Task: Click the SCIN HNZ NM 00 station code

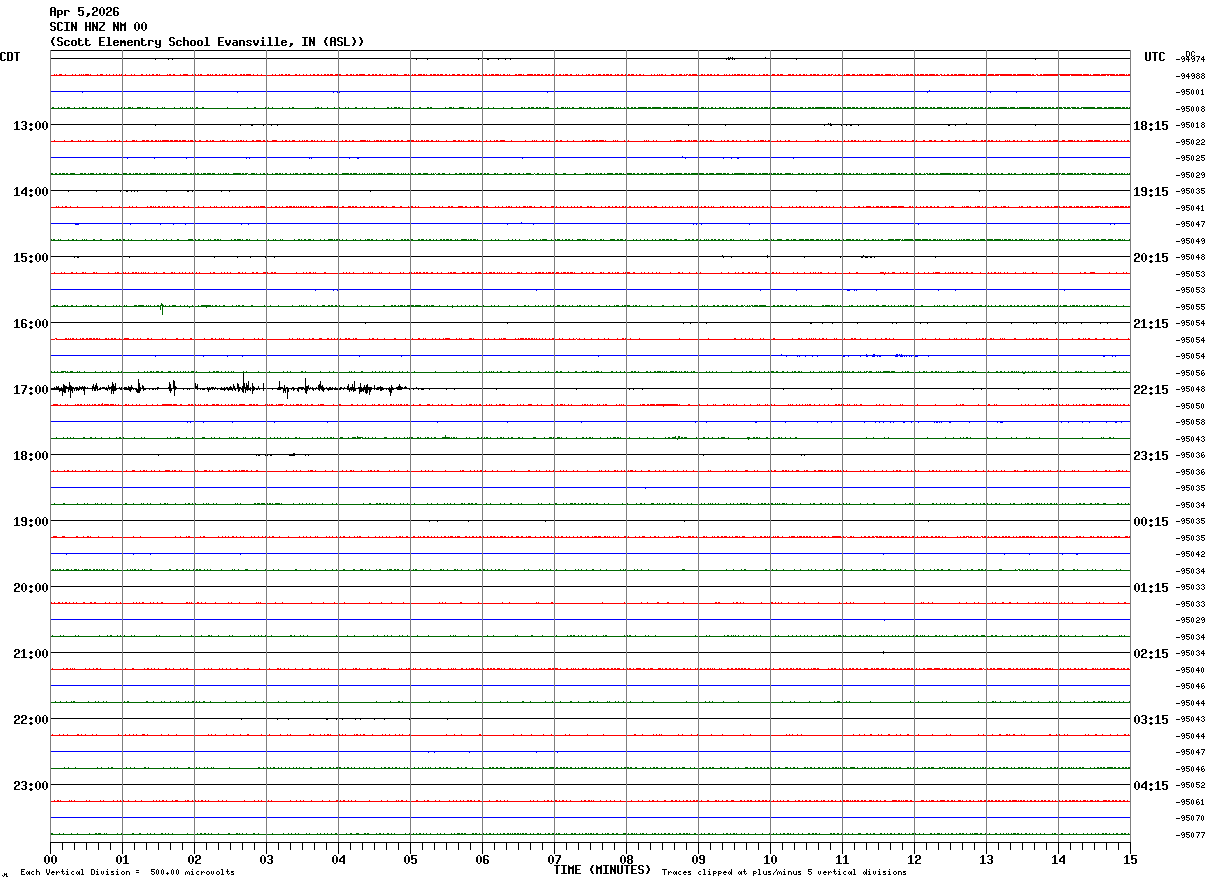Action: pos(98,27)
